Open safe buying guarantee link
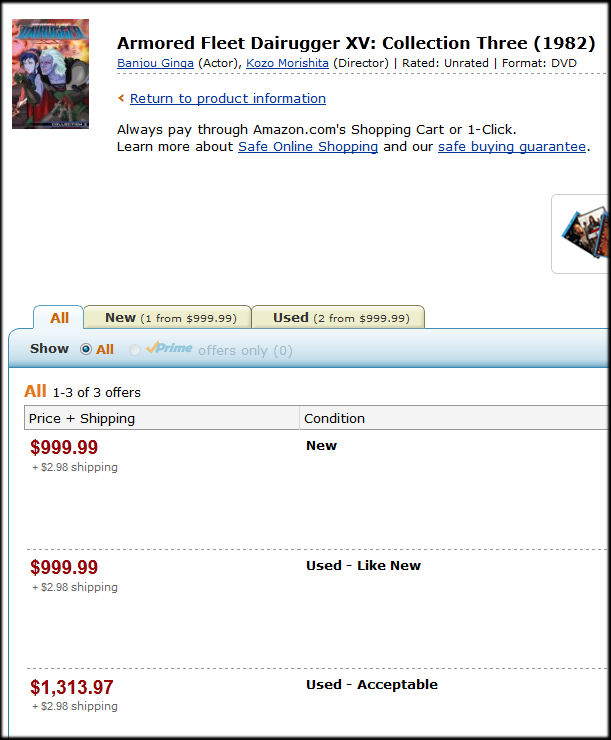 point(512,147)
